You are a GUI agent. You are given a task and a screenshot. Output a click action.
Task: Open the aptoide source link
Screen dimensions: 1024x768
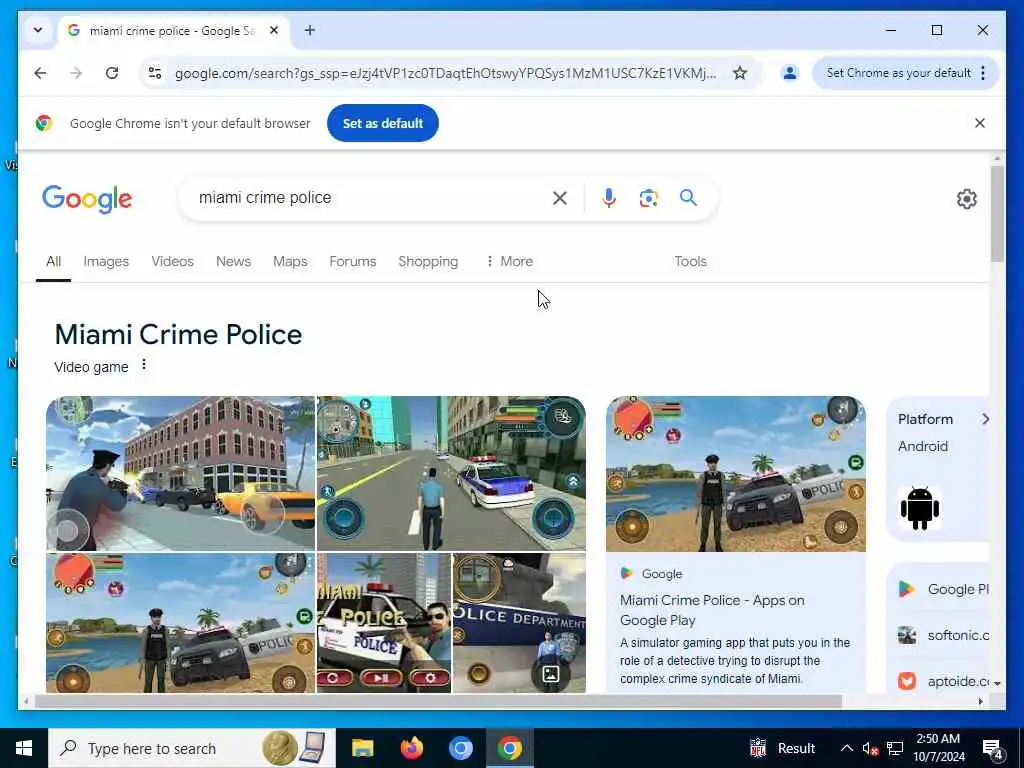point(944,681)
